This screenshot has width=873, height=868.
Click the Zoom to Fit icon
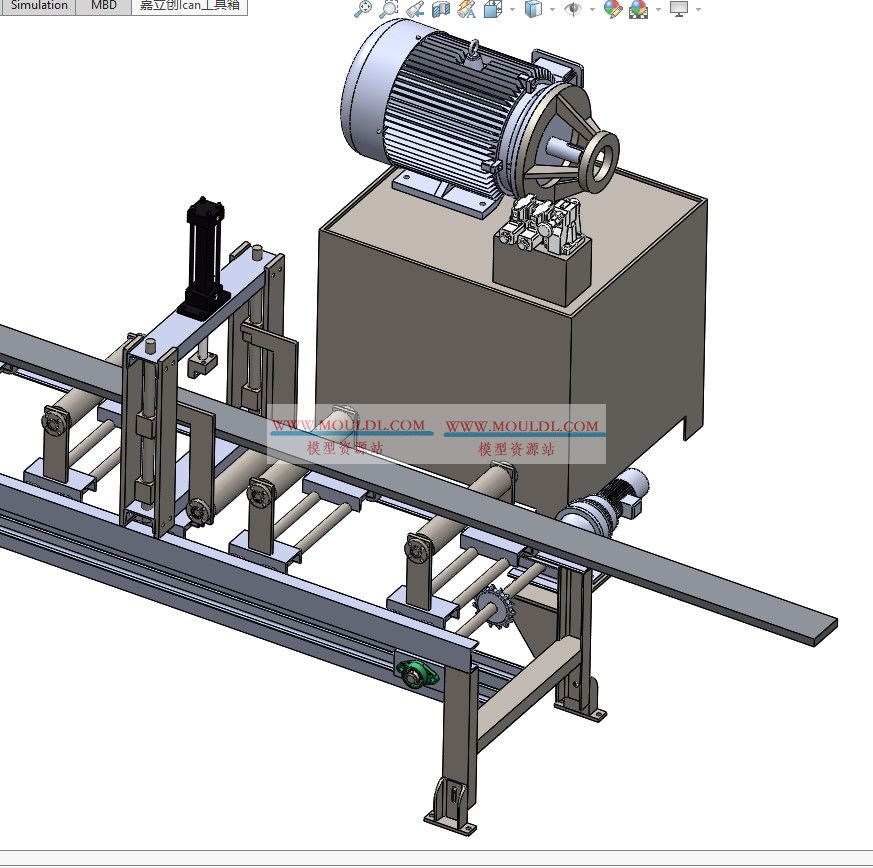coord(363,9)
